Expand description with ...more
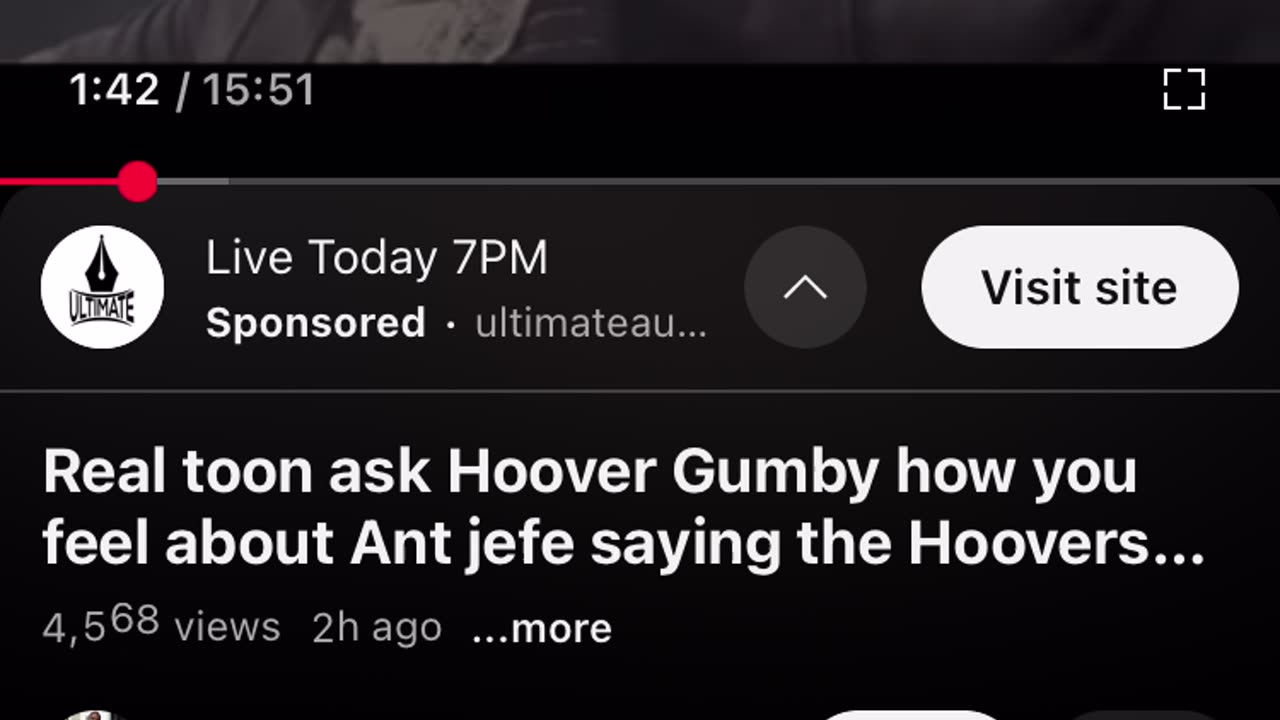 542,628
